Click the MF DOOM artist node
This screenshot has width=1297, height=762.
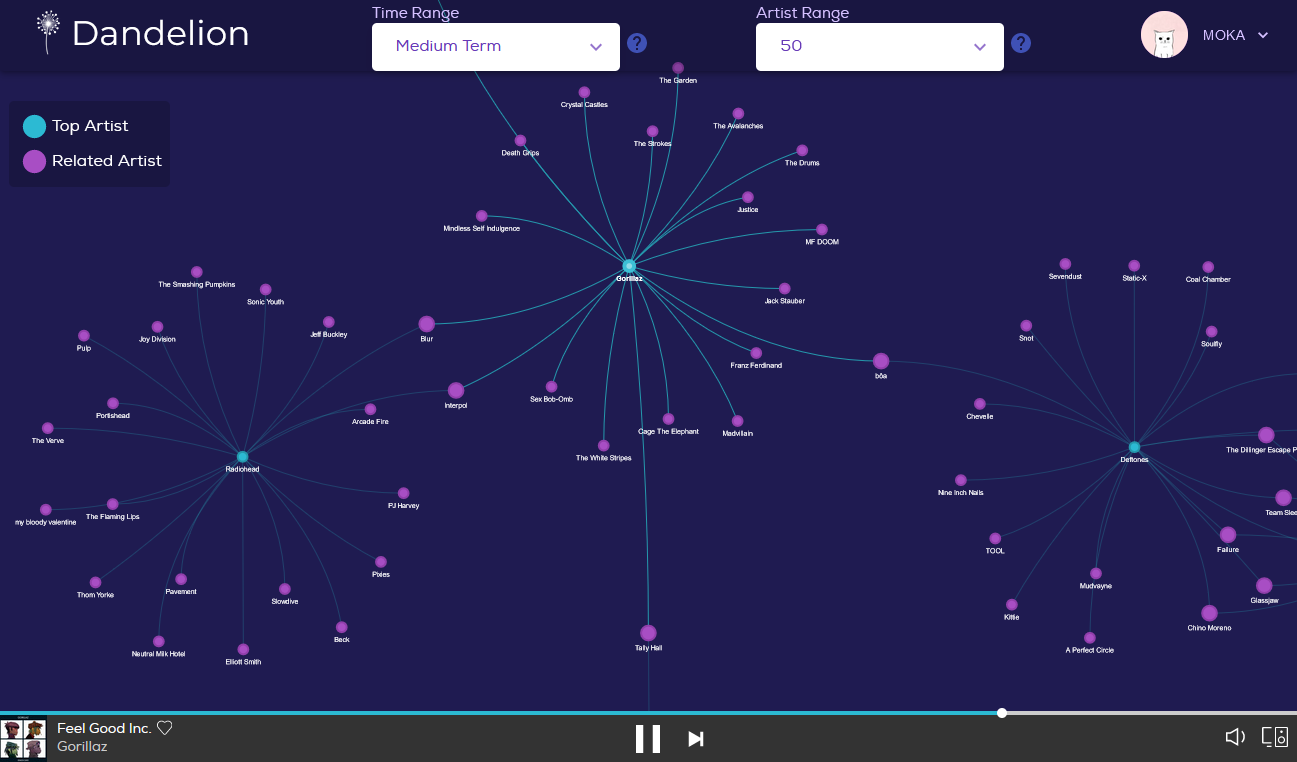click(822, 229)
